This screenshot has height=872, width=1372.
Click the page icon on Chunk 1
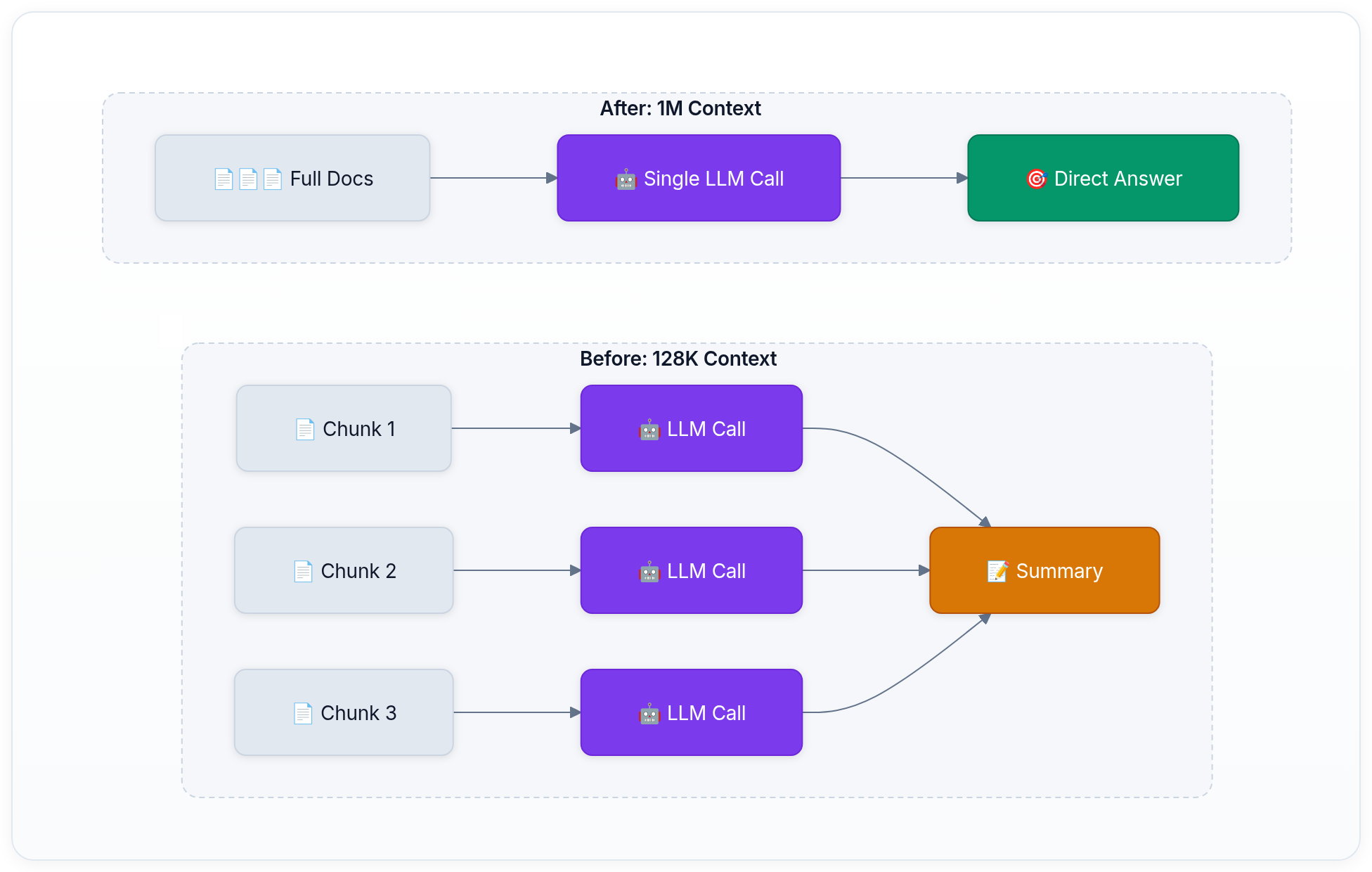305,429
